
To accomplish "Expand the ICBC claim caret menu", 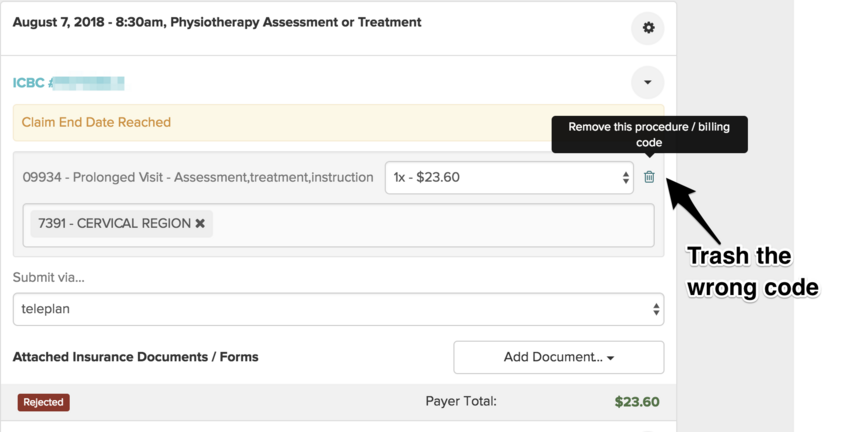I will (x=647, y=82).
